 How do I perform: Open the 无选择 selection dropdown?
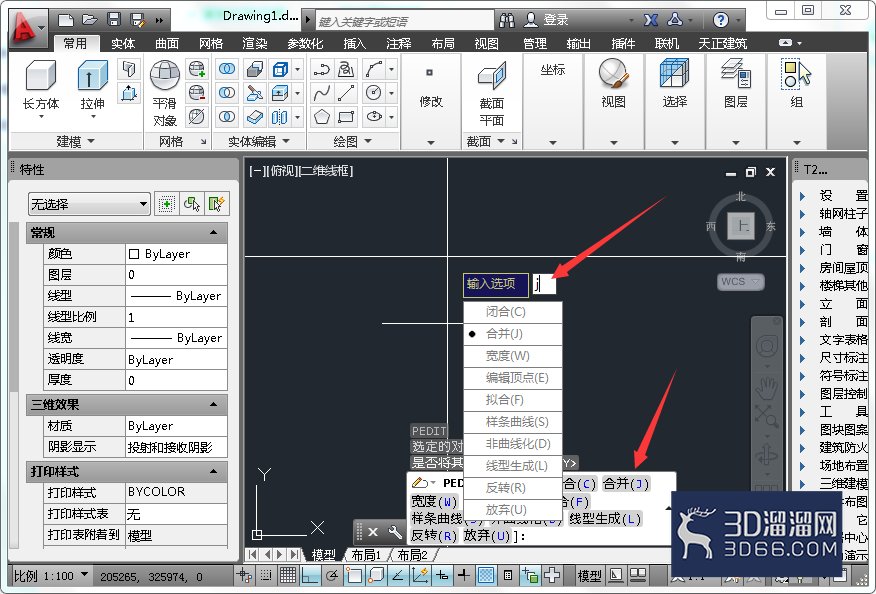pyautogui.click(x=89, y=205)
